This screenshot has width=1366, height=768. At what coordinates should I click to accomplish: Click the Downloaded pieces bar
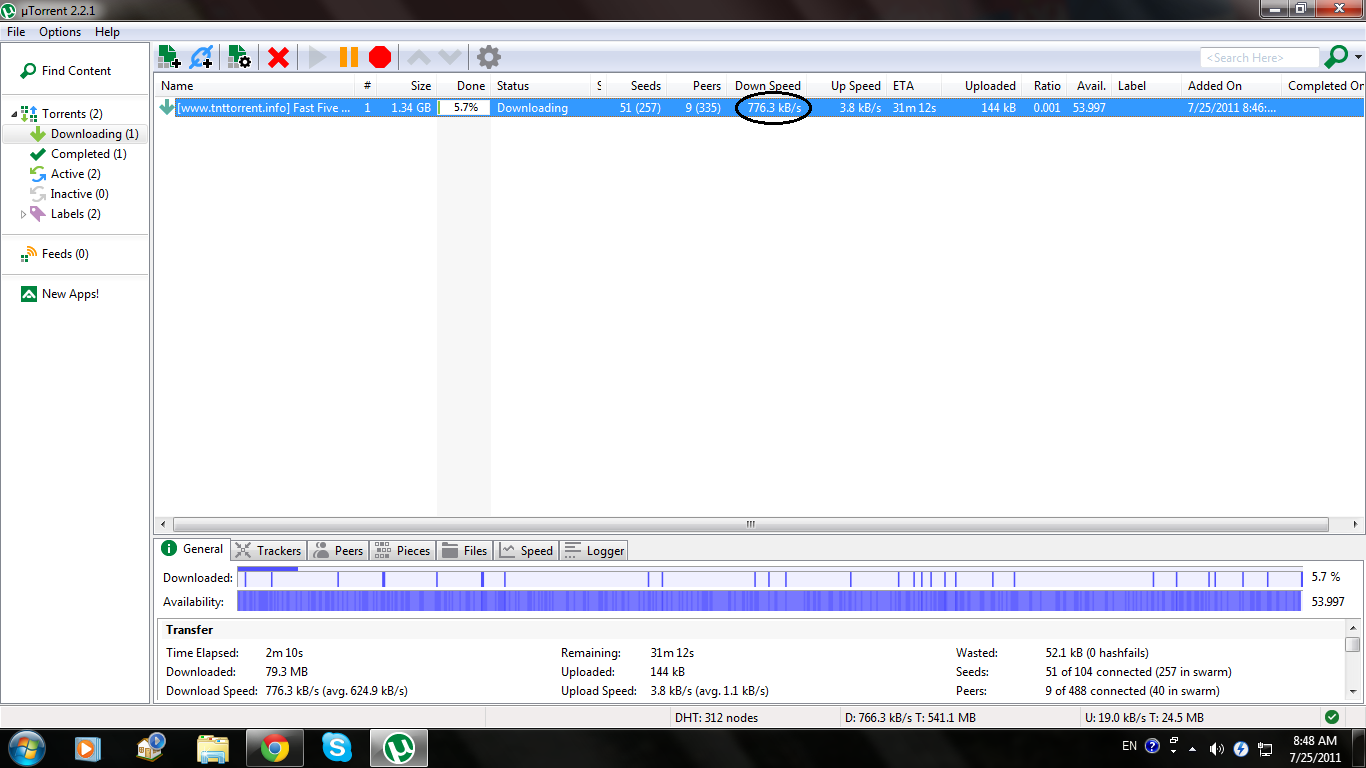coord(770,578)
